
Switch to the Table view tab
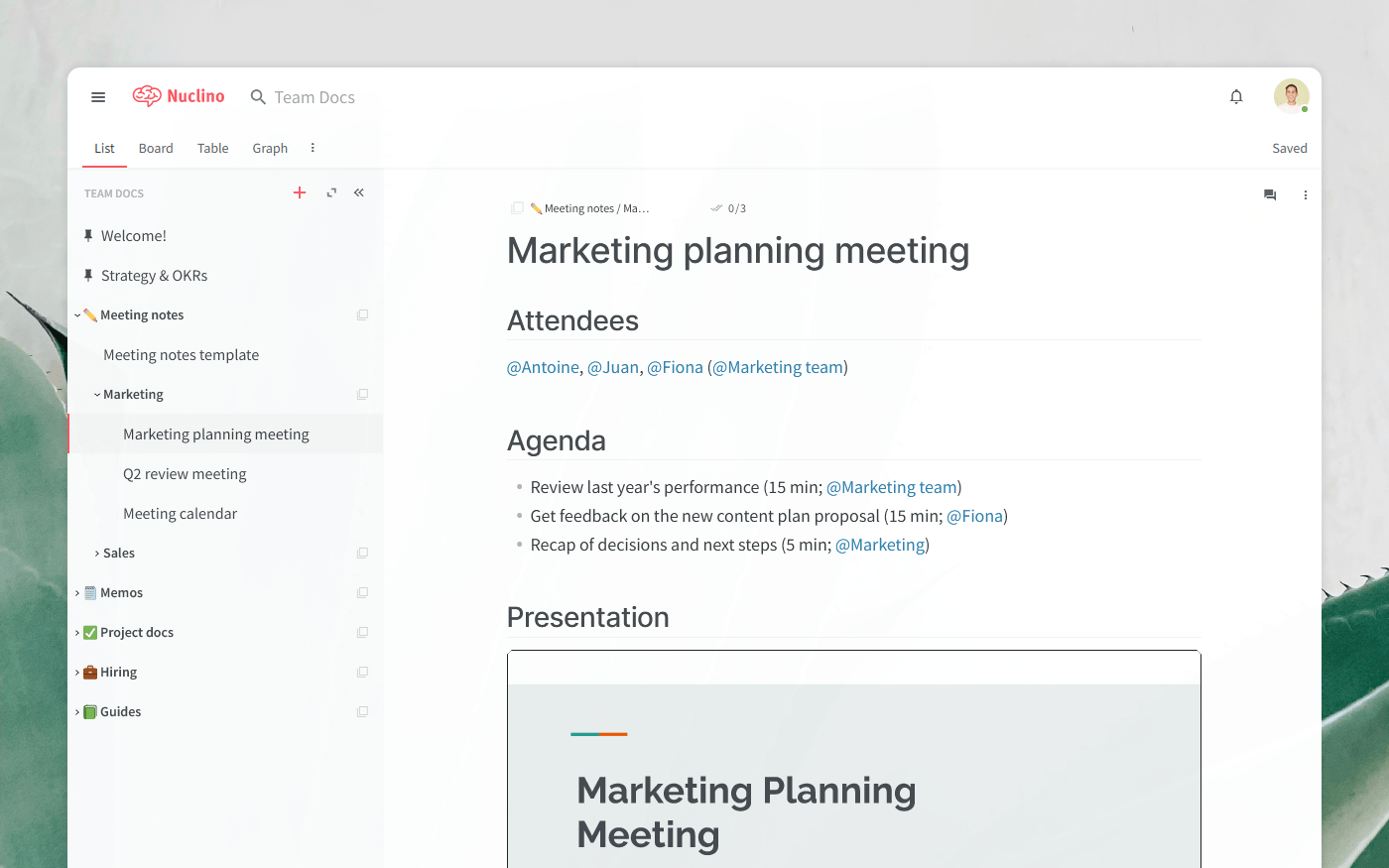tap(212, 148)
